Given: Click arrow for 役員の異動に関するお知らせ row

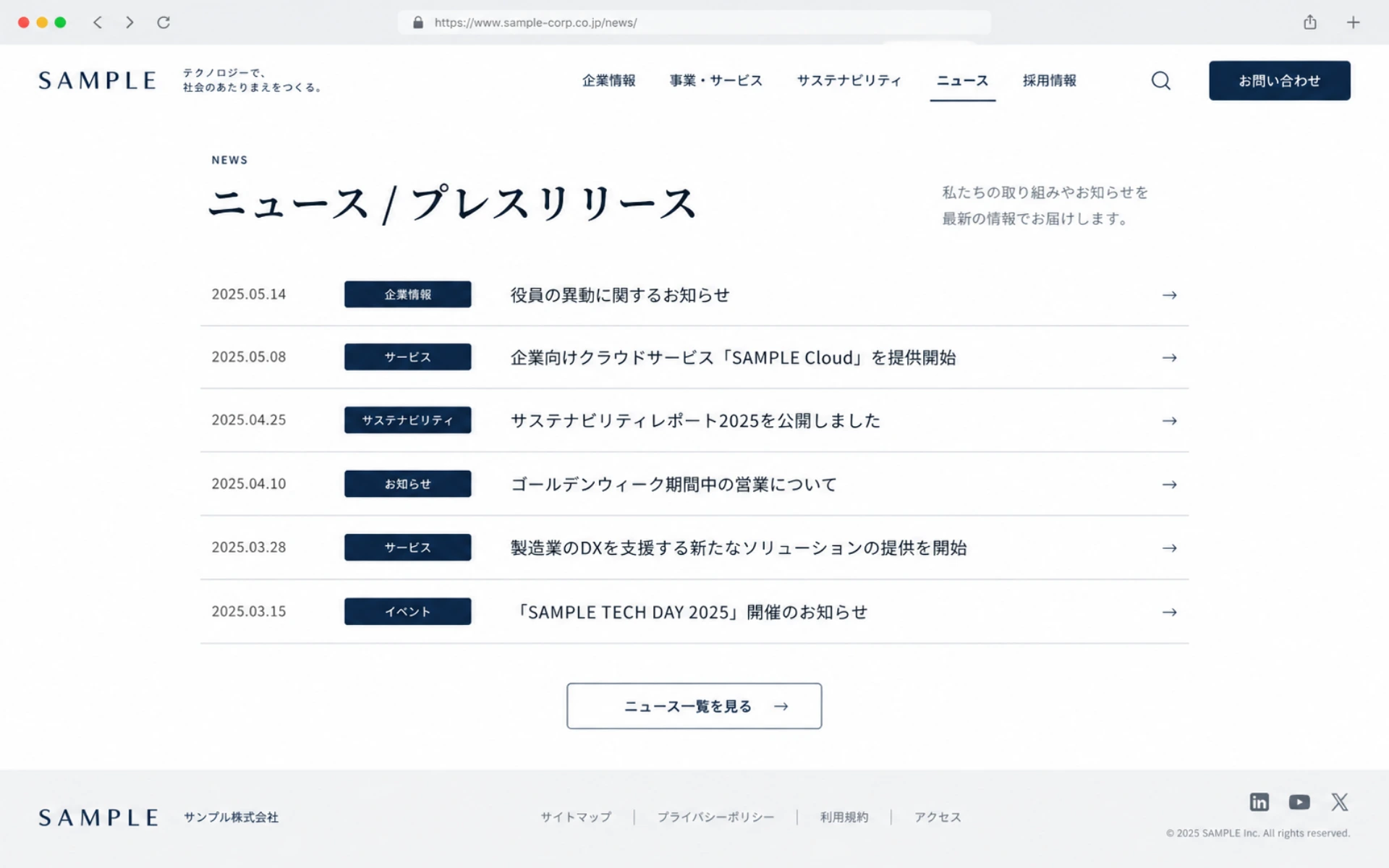Looking at the screenshot, I should 1170,295.
